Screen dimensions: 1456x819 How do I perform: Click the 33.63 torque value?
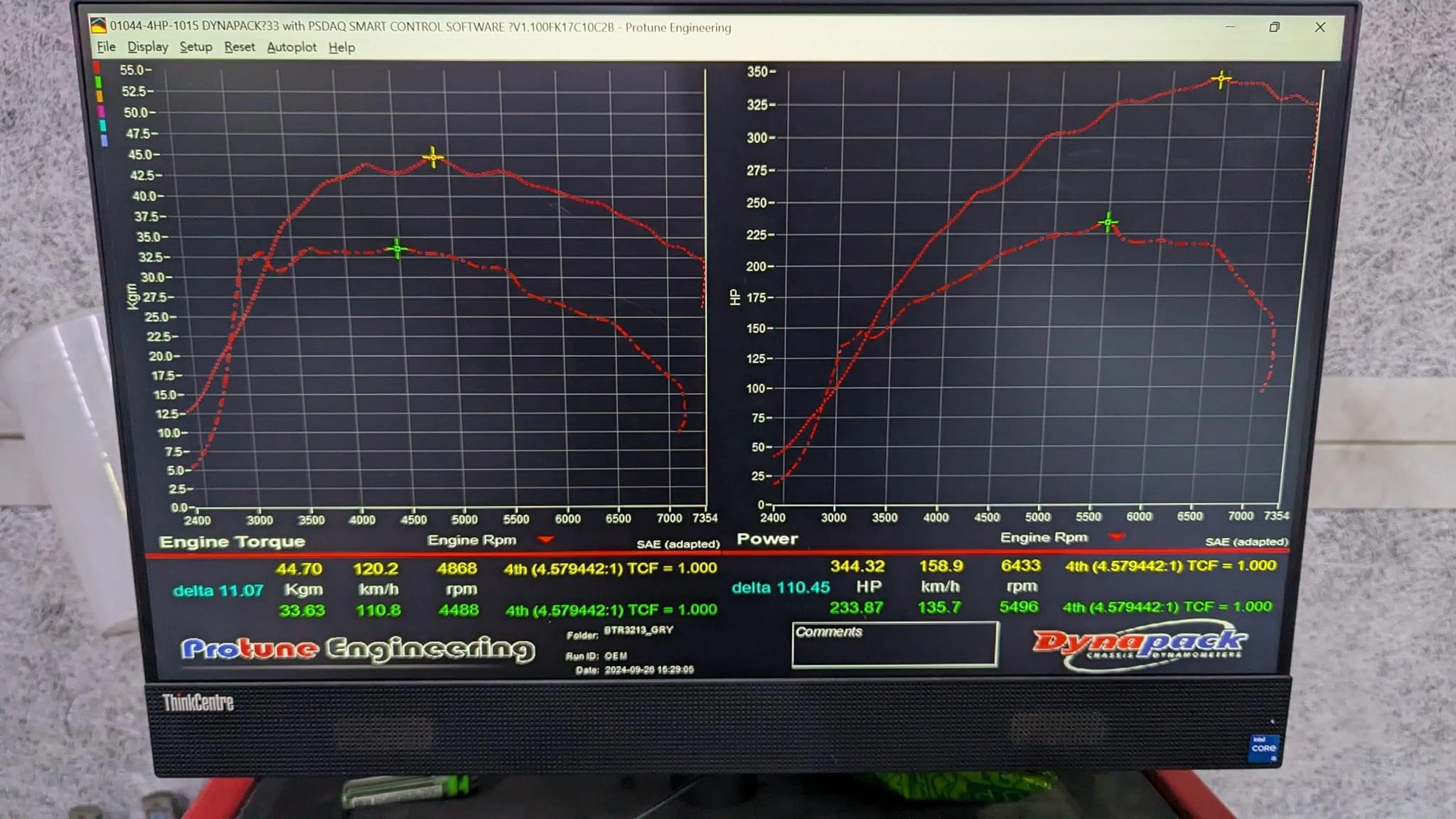pyautogui.click(x=301, y=610)
